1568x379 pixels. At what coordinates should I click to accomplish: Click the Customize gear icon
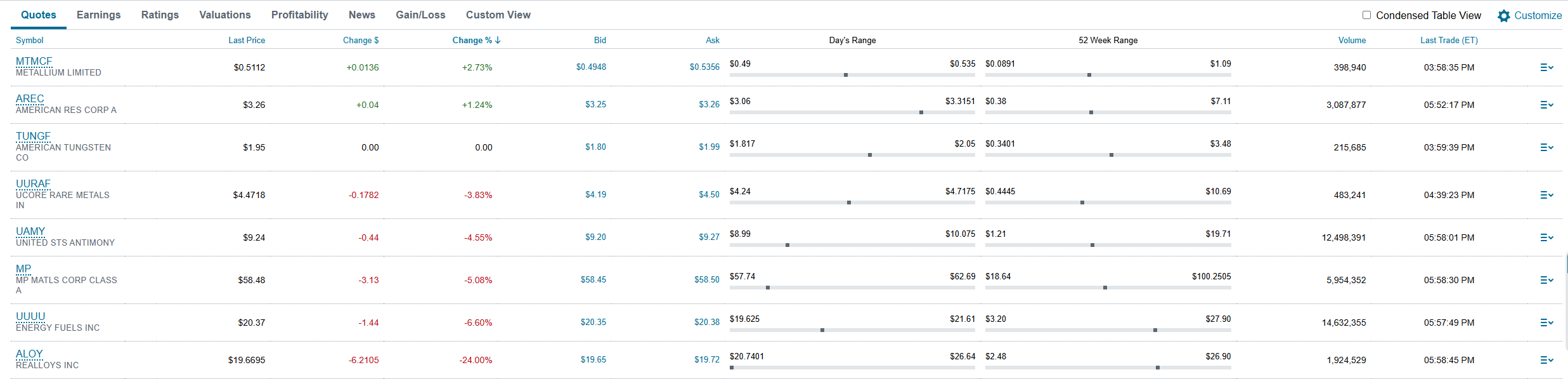(1503, 16)
